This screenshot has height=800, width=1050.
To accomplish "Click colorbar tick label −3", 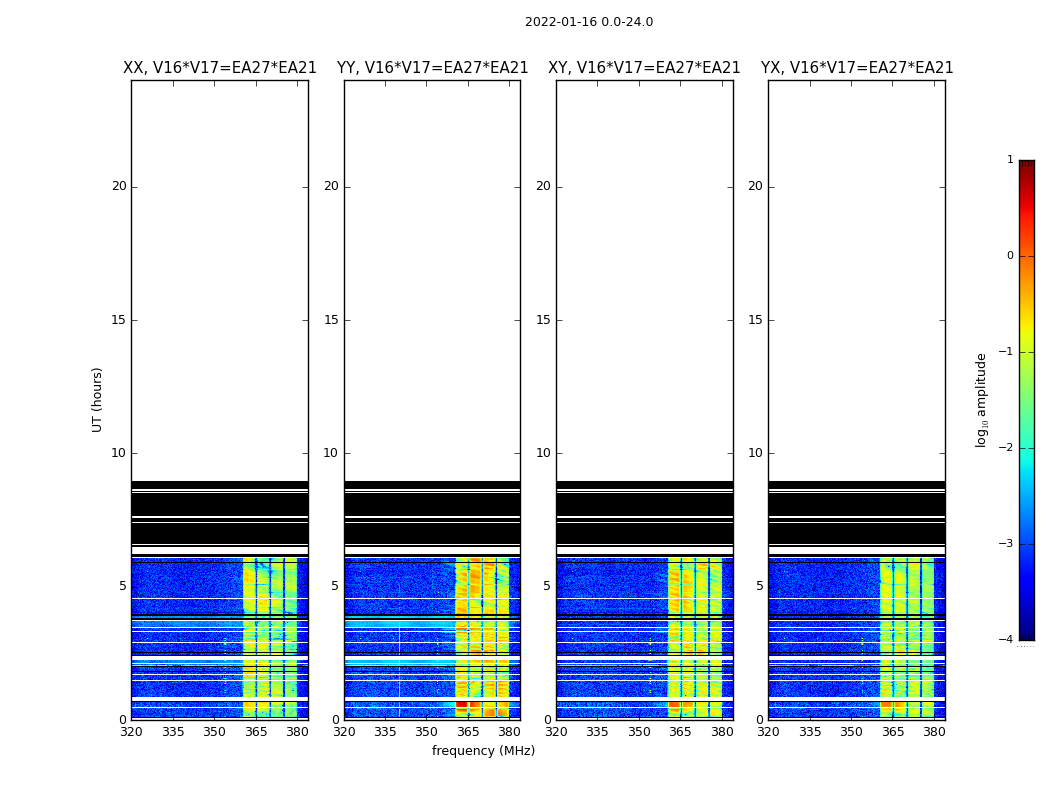I will [1009, 544].
